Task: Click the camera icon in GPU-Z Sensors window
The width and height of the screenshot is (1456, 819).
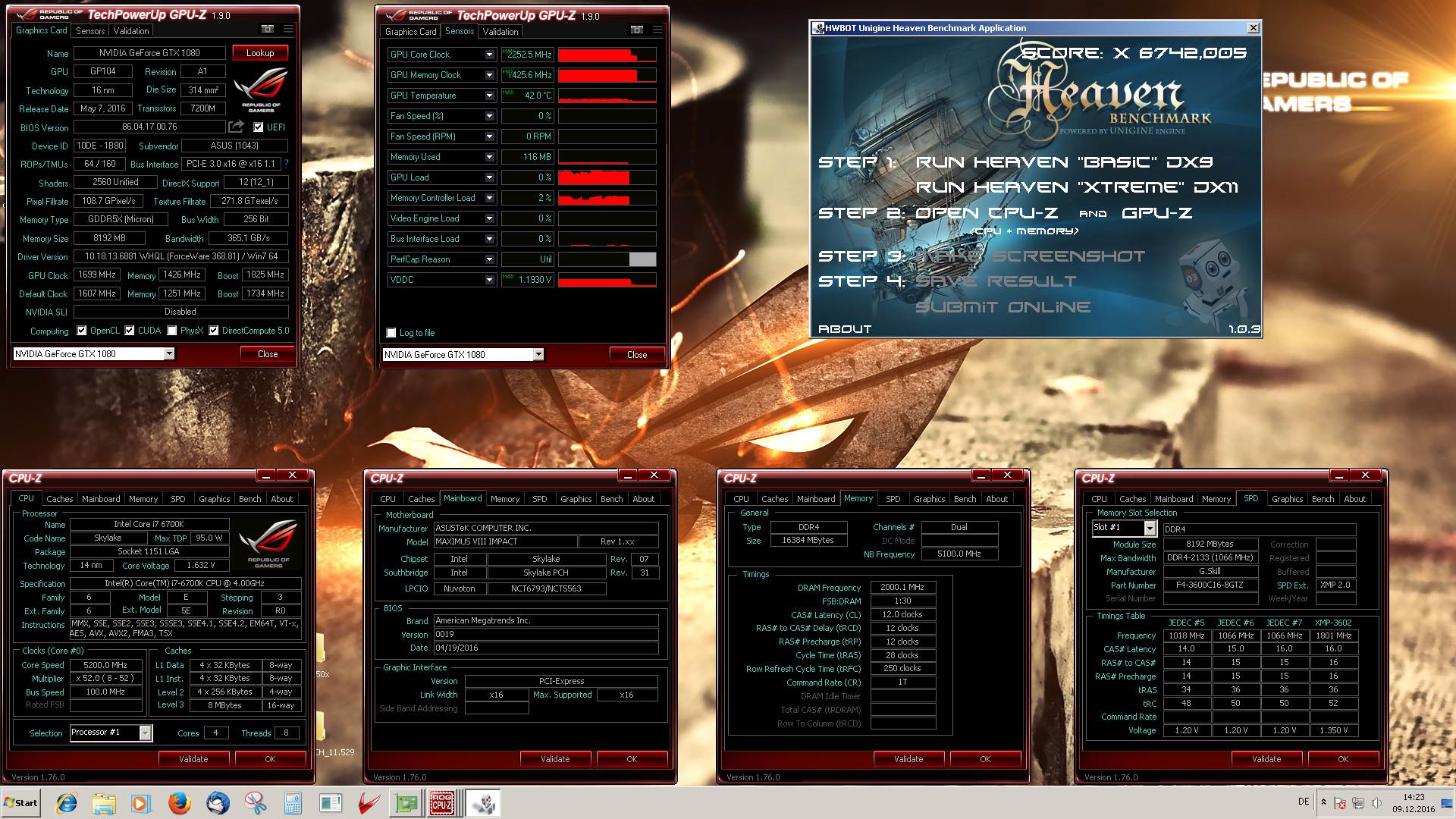Action: 637,30
